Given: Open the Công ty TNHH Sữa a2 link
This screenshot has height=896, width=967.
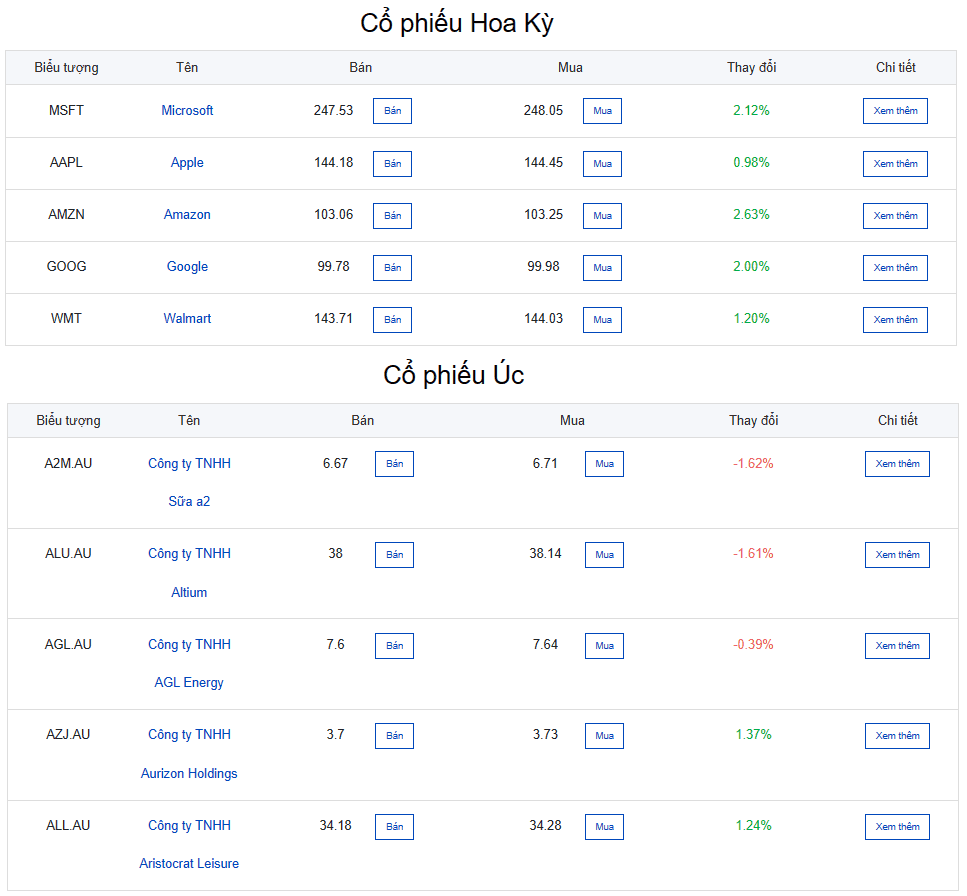Looking at the screenshot, I should point(189,482).
